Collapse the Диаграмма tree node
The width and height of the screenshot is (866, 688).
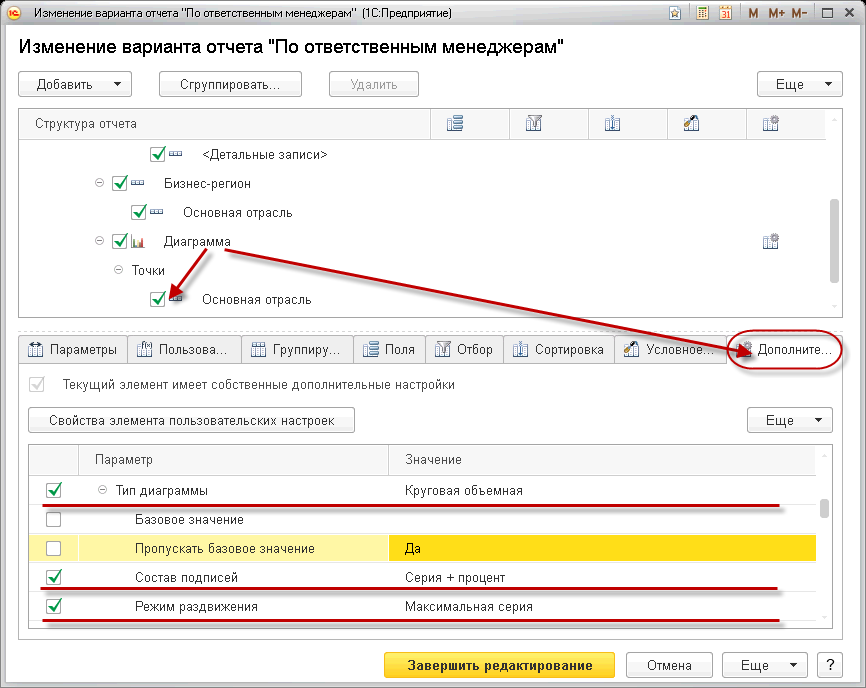click(99, 242)
